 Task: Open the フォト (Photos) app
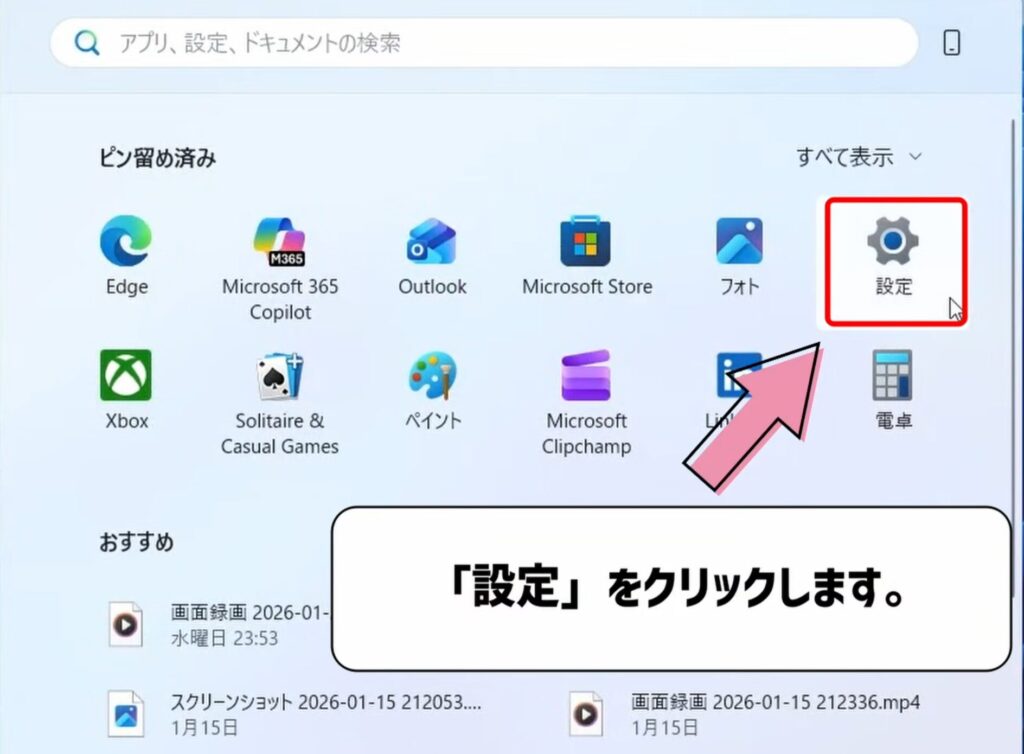click(x=738, y=240)
